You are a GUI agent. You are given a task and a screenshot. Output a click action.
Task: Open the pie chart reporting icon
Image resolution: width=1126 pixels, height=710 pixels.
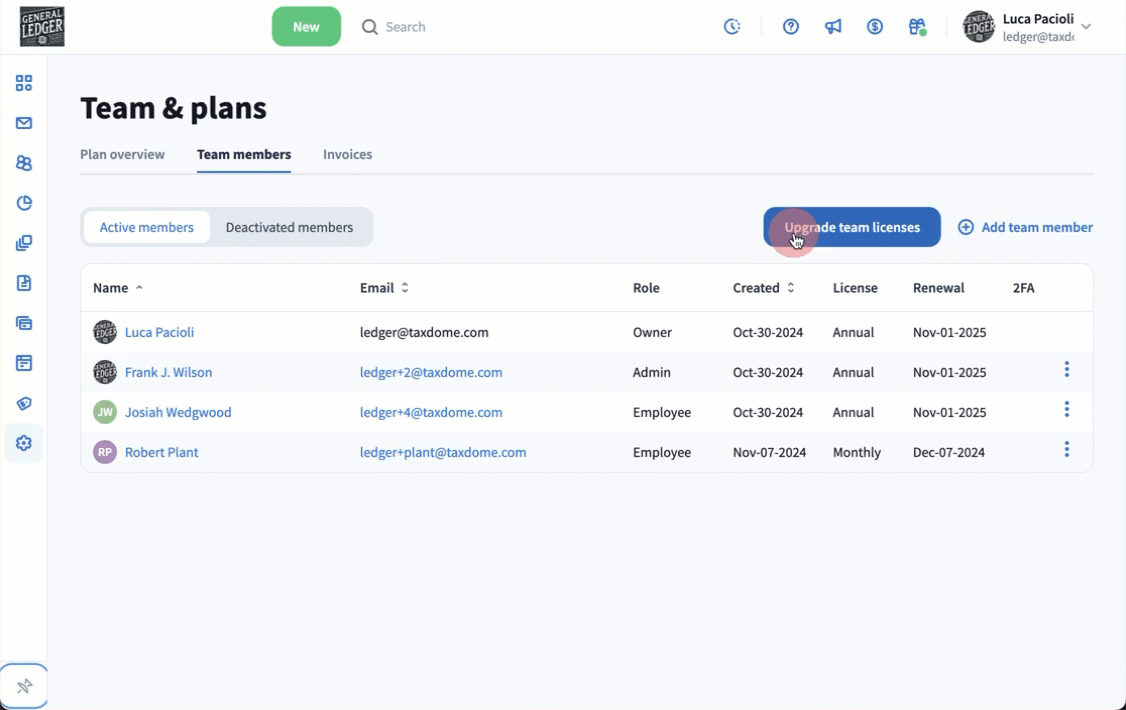[24, 203]
